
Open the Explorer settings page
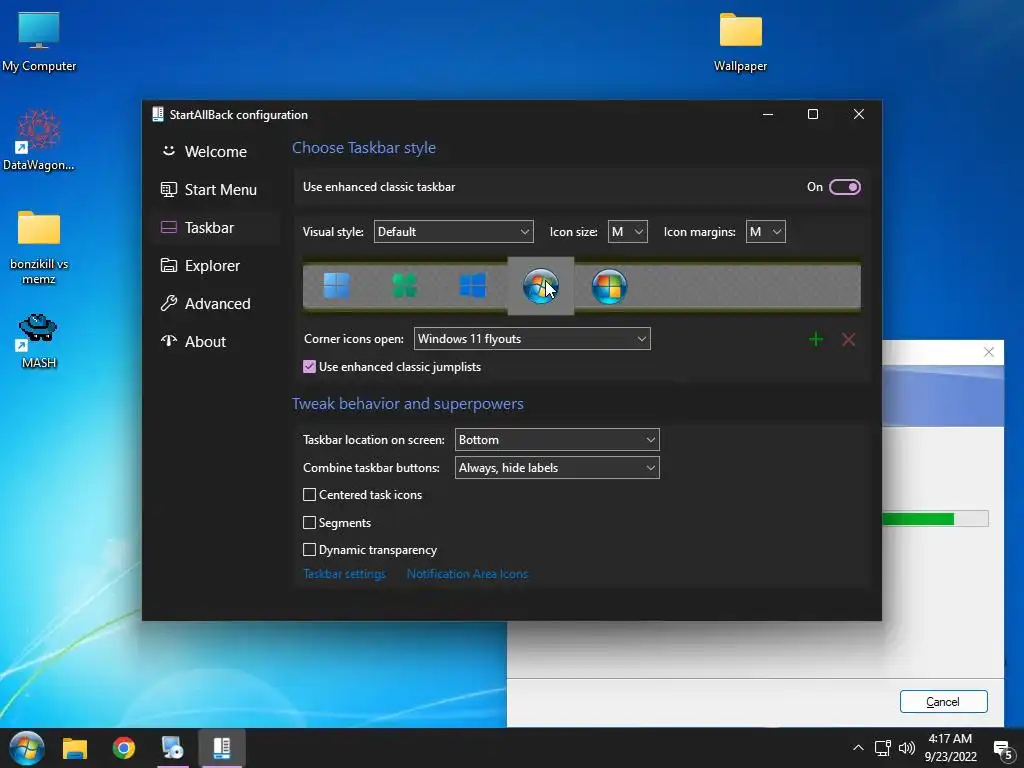(x=216, y=266)
